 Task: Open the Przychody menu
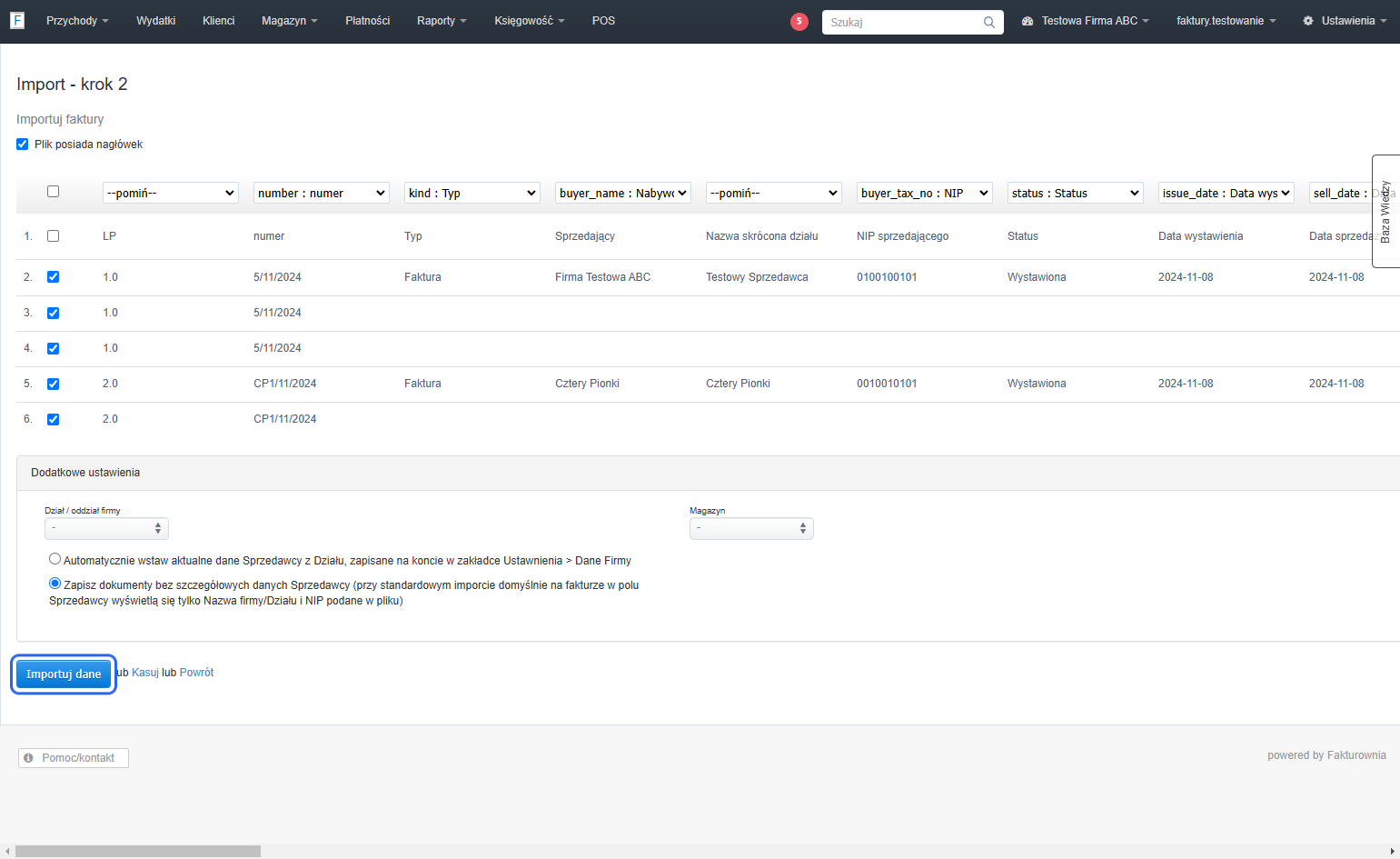coord(77,20)
